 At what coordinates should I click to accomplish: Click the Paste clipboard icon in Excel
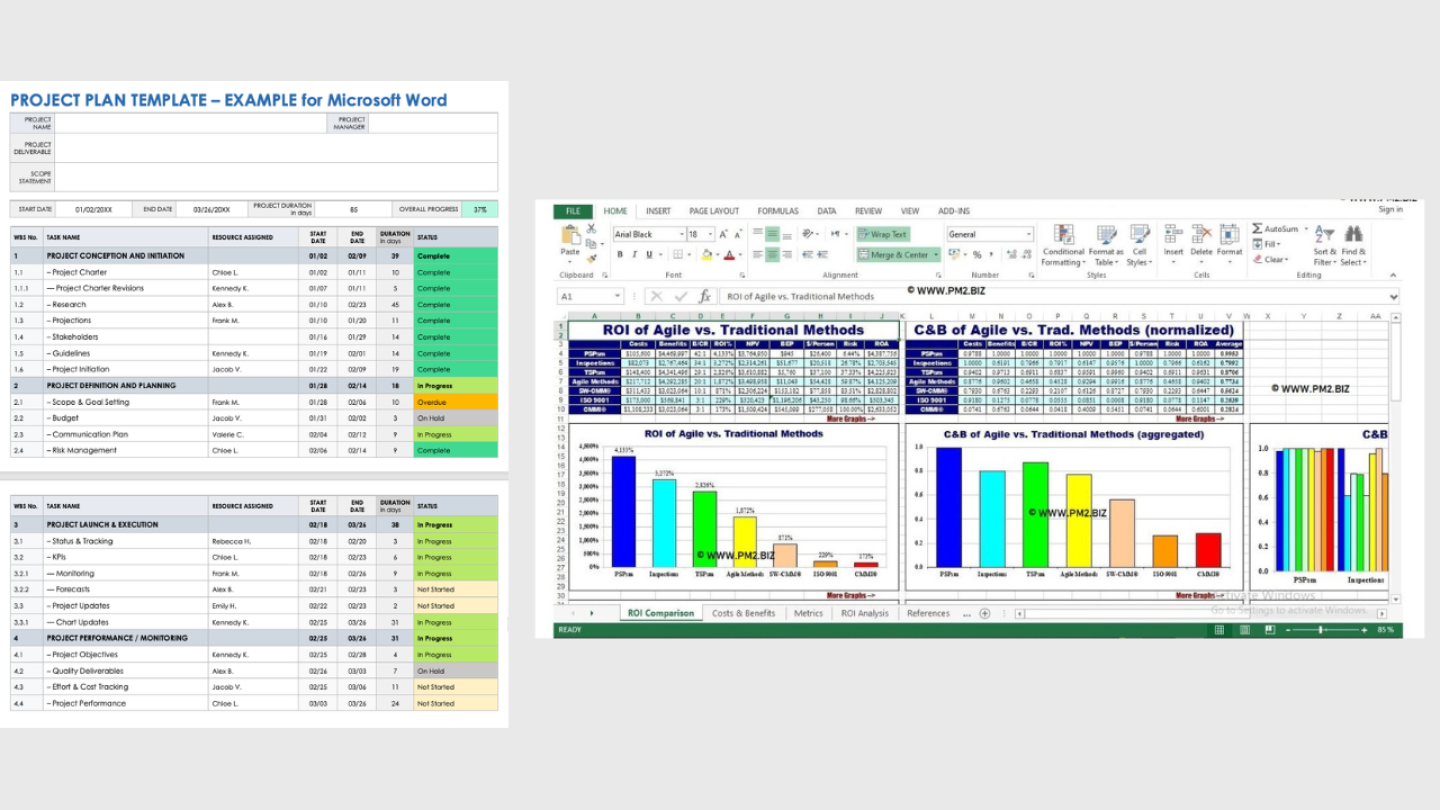pyautogui.click(x=571, y=235)
